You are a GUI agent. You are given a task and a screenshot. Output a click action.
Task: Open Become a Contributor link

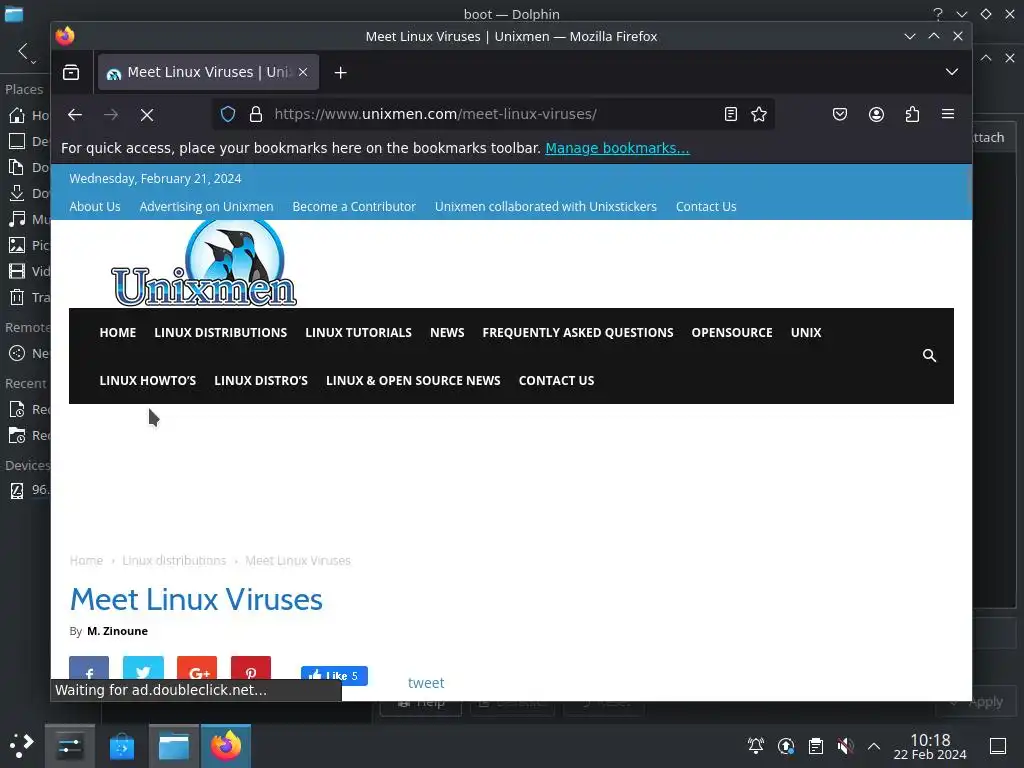[x=354, y=206]
